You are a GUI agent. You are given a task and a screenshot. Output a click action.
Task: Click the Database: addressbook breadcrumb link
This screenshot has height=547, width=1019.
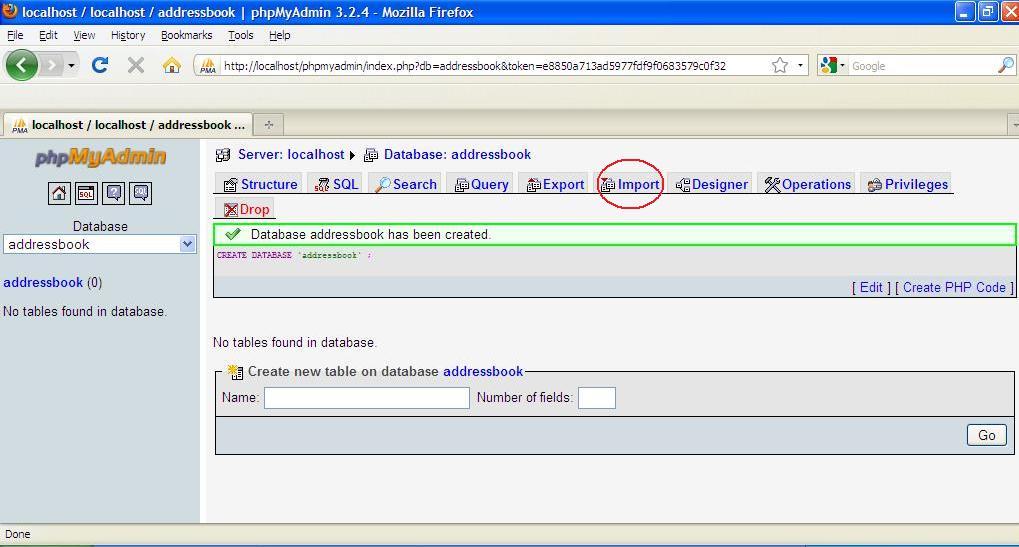point(457,155)
